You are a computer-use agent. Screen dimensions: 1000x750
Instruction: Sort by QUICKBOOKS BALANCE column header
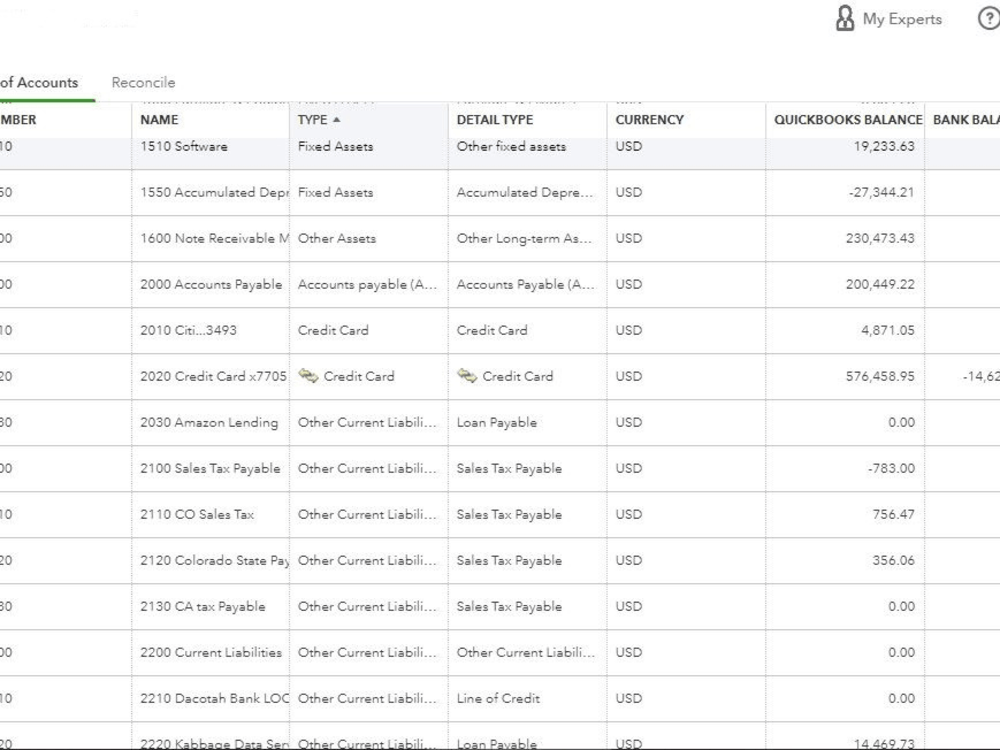pos(848,119)
